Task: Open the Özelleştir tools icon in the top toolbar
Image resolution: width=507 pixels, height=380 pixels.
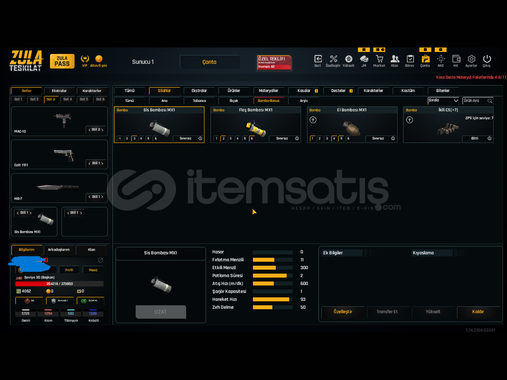Action: point(333,61)
